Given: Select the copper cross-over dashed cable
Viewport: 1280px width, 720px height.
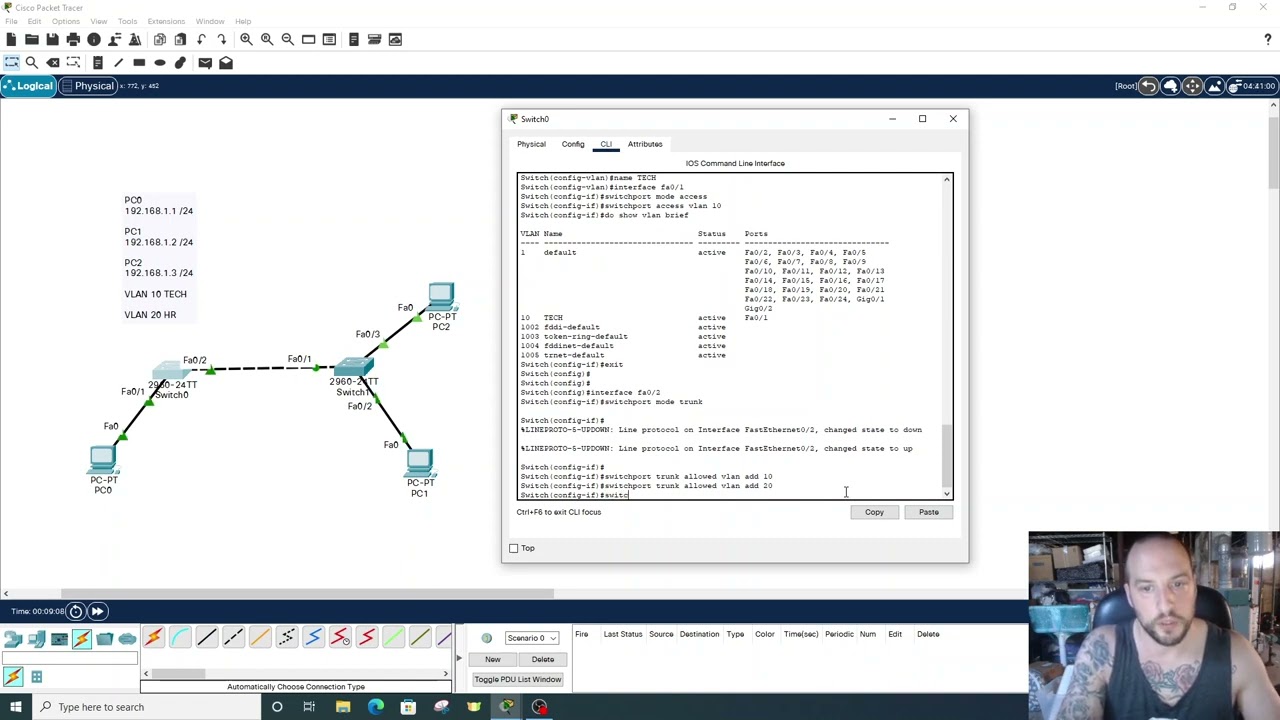Looking at the screenshot, I should pyautogui.click(x=233, y=638).
